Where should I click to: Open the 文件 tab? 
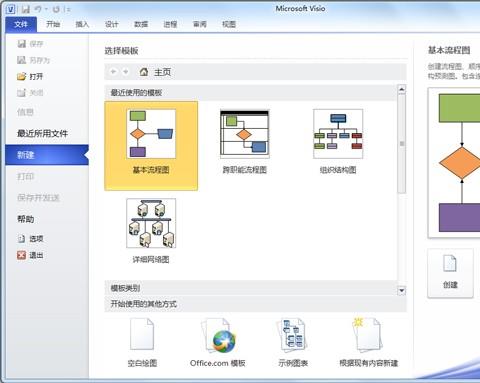pos(21,24)
